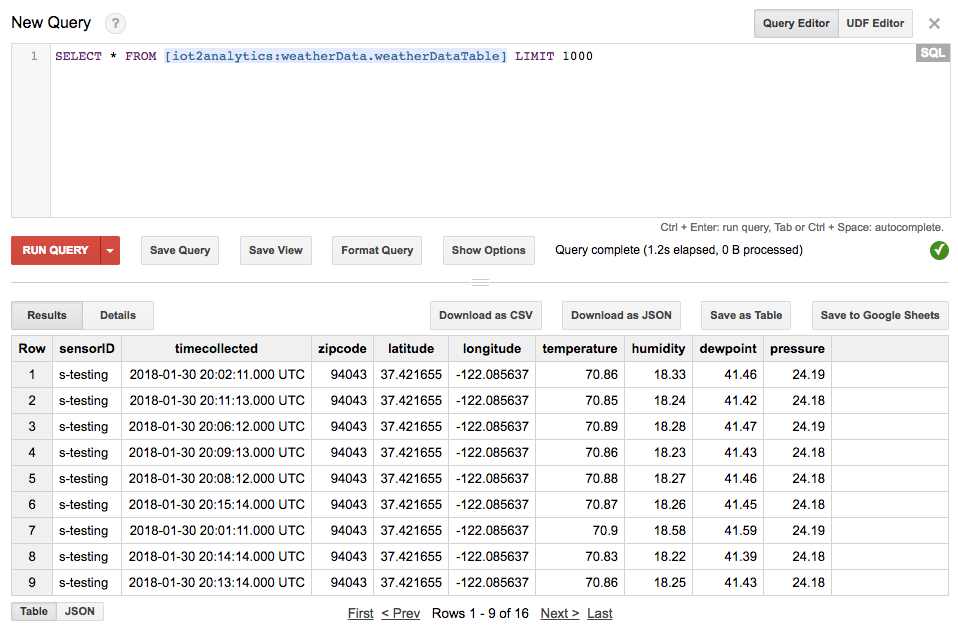Go to Next page of rows
958x641 pixels.
[559, 613]
